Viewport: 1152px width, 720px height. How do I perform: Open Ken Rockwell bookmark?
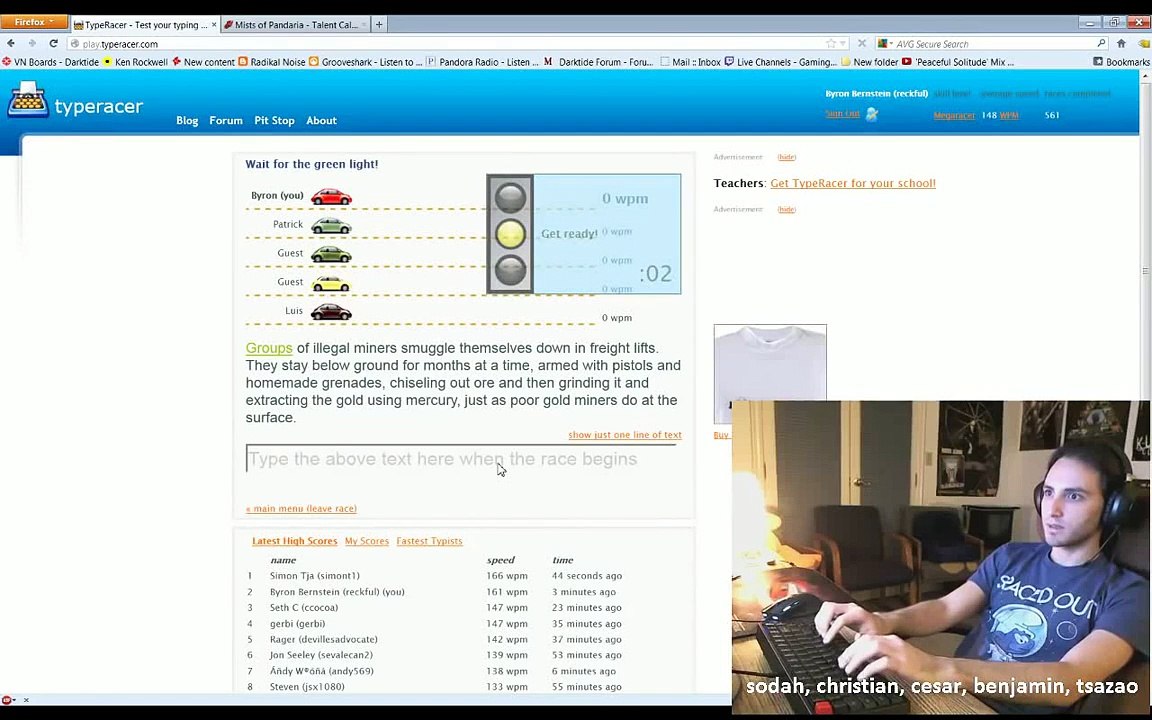point(135,62)
